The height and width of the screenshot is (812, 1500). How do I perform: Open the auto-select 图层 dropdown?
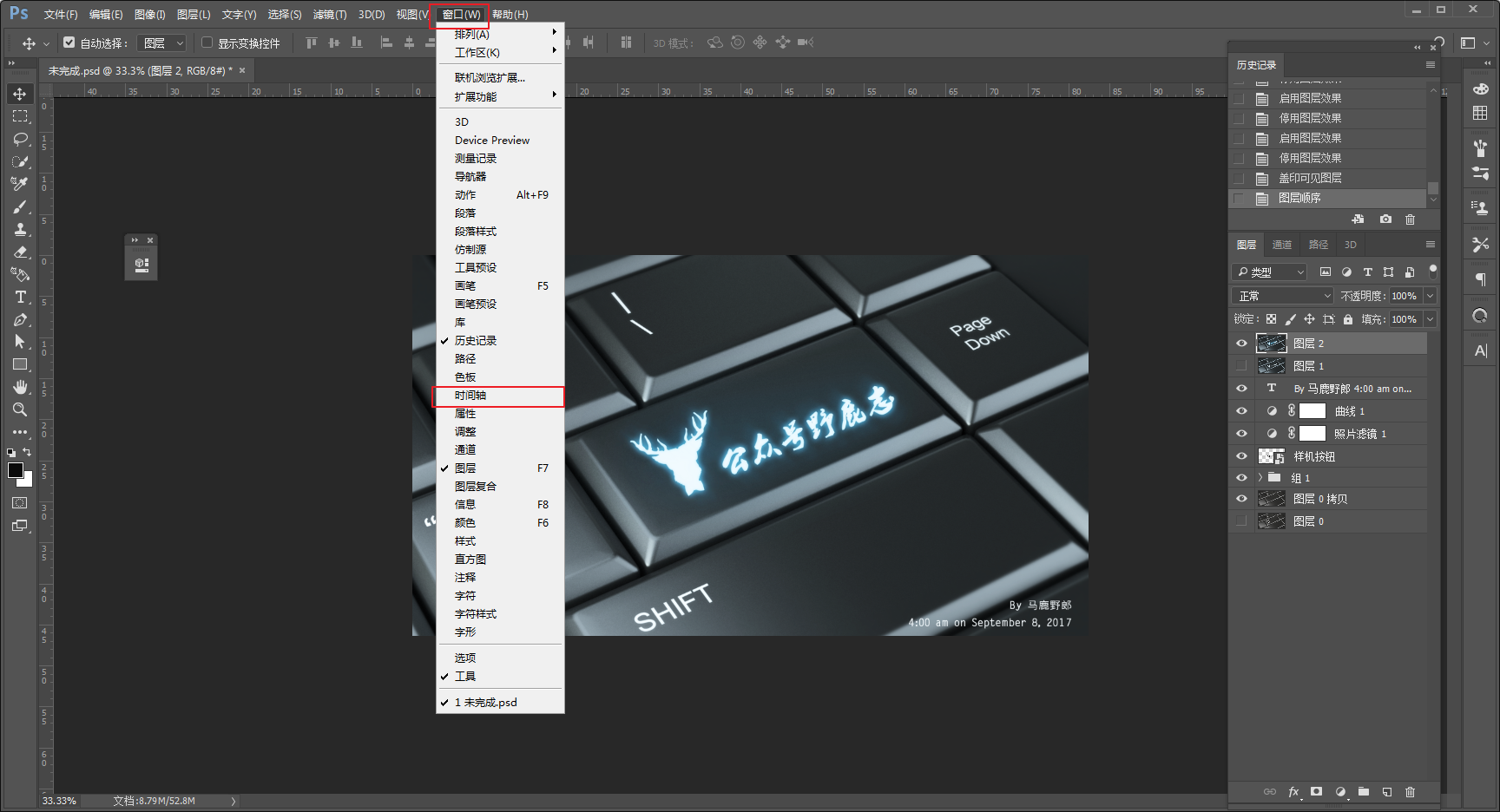[x=162, y=43]
